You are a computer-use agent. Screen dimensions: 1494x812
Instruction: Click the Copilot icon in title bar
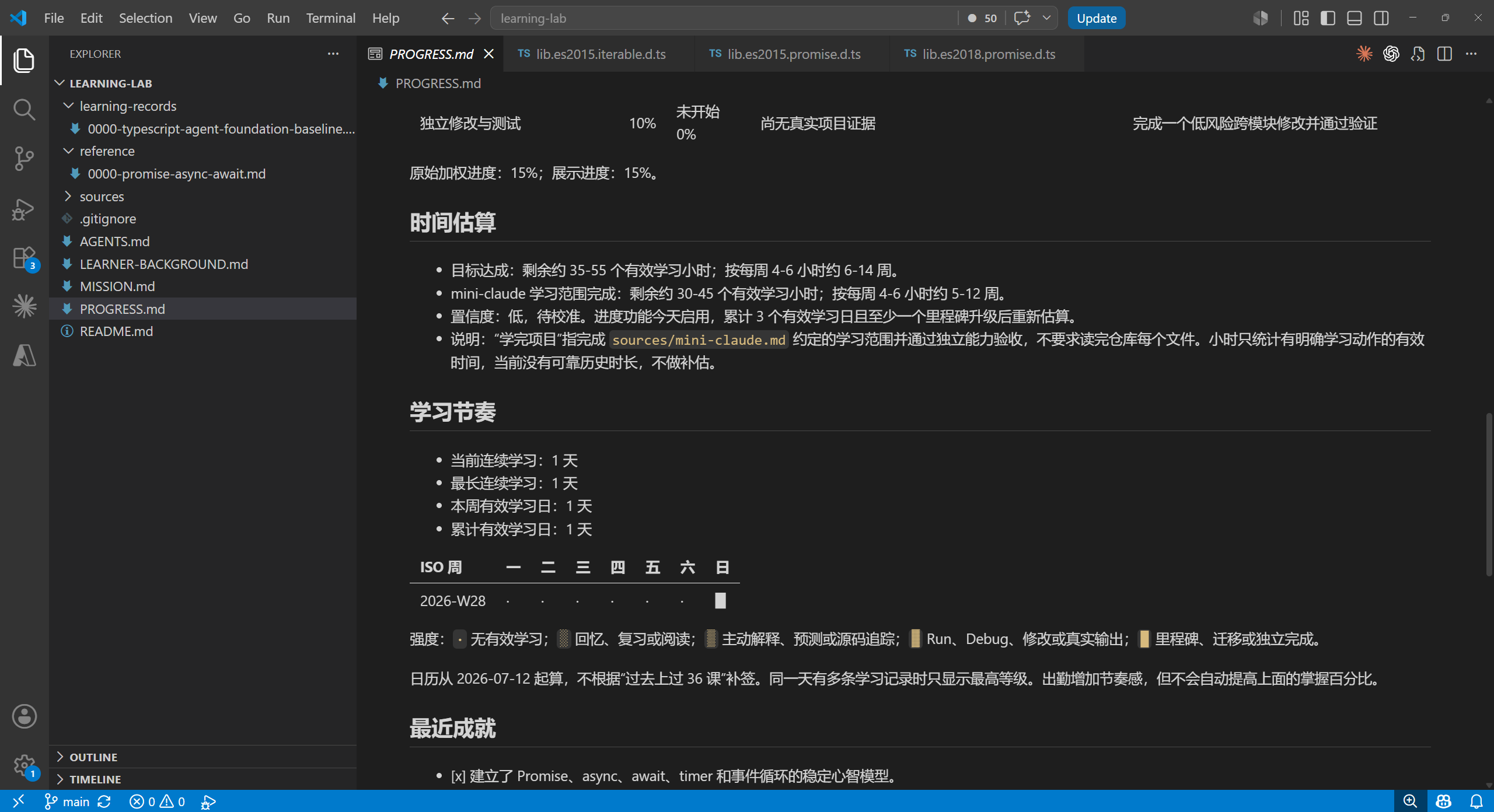click(x=1261, y=18)
